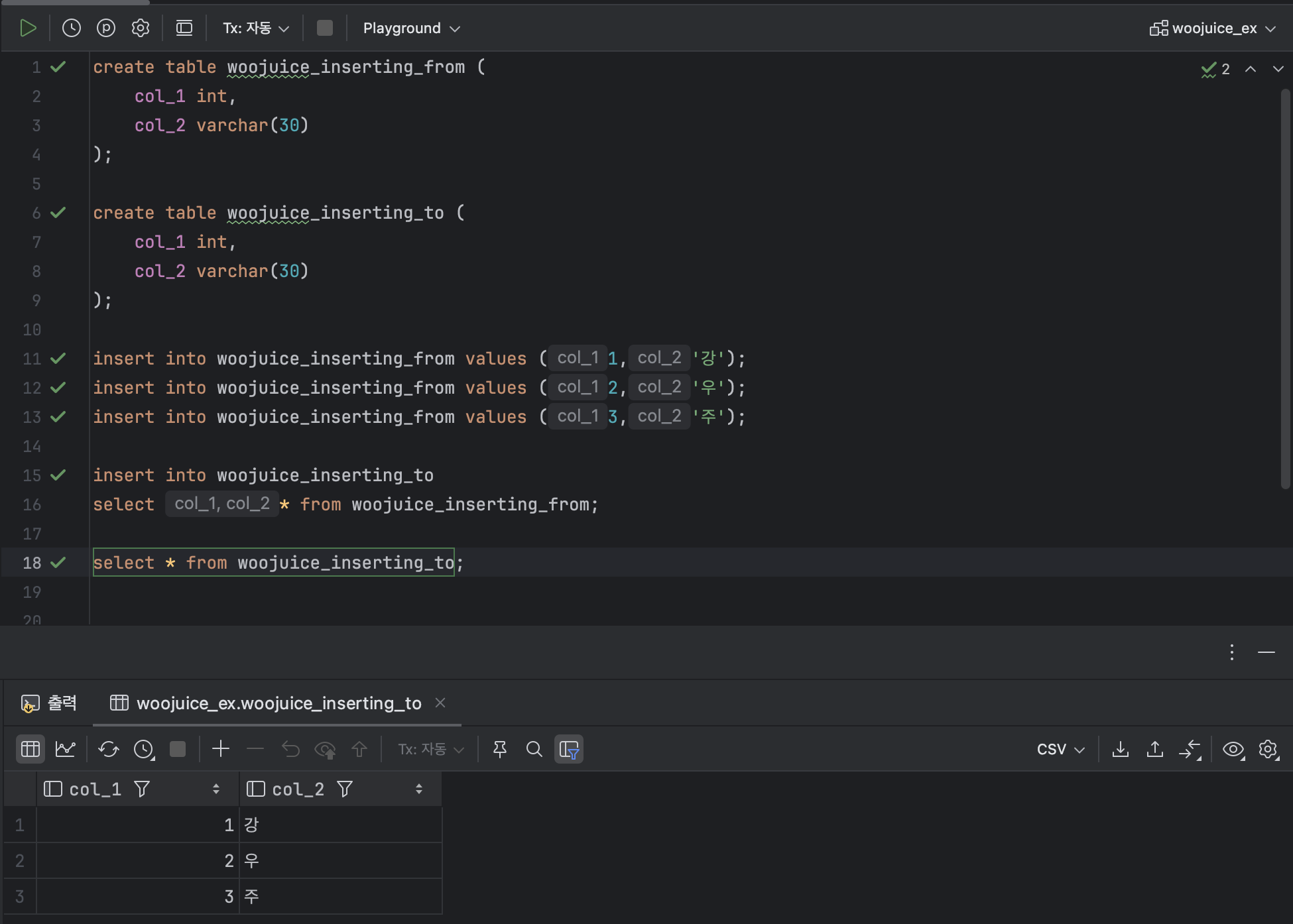Open result grid Tx: 자동 dropdown
Screen dimensions: 1293x924
[x=431, y=749]
